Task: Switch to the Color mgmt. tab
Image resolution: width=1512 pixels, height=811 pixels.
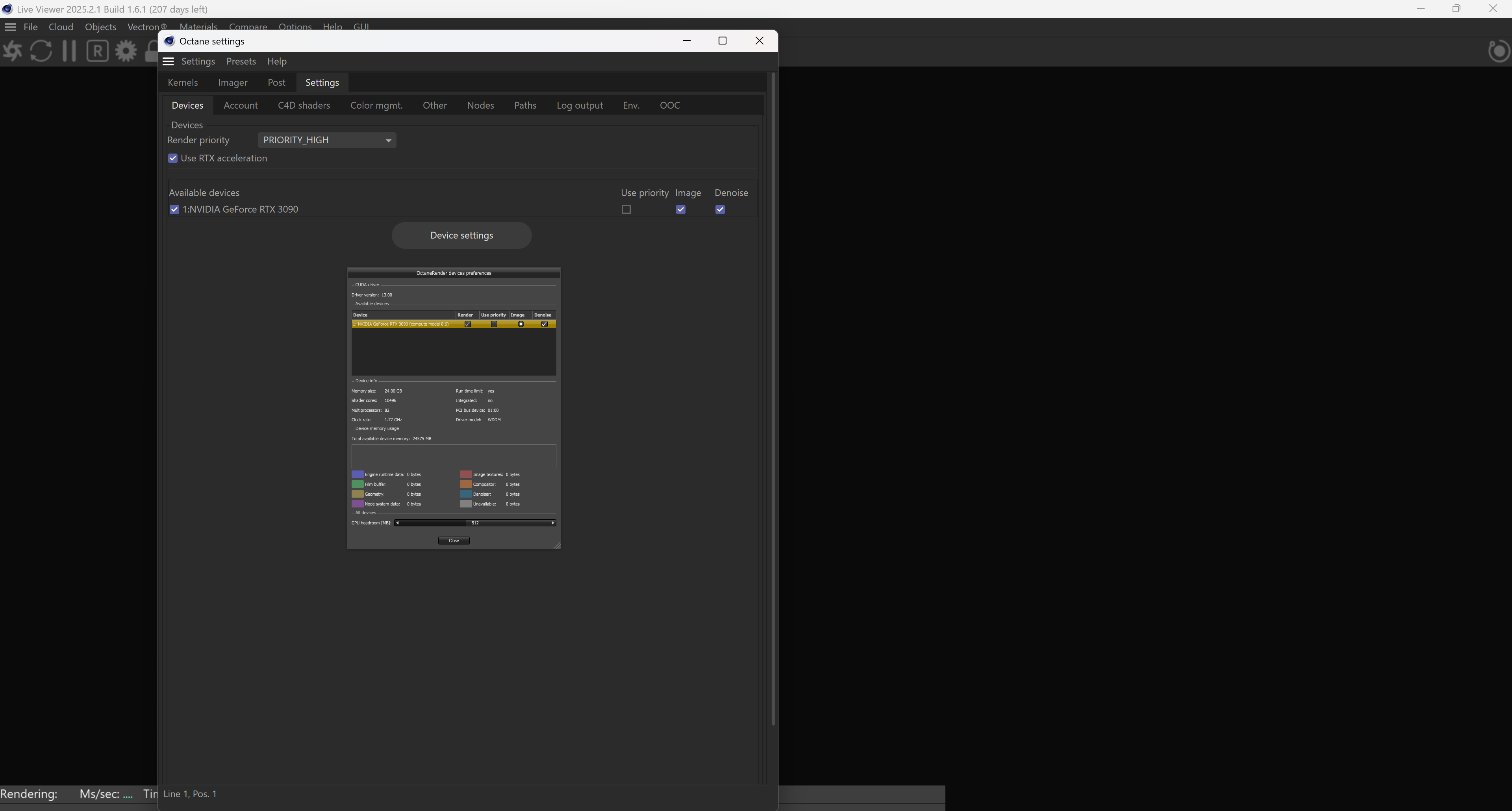Action: (376, 106)
